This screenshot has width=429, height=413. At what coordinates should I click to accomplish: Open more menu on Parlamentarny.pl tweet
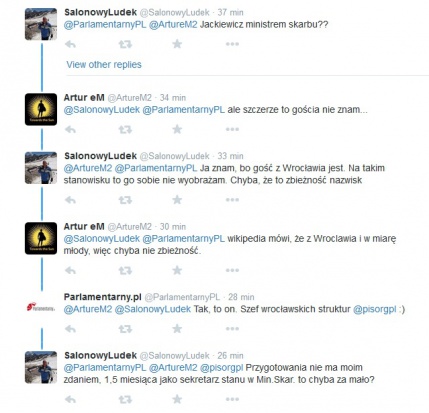pos(232,329)
